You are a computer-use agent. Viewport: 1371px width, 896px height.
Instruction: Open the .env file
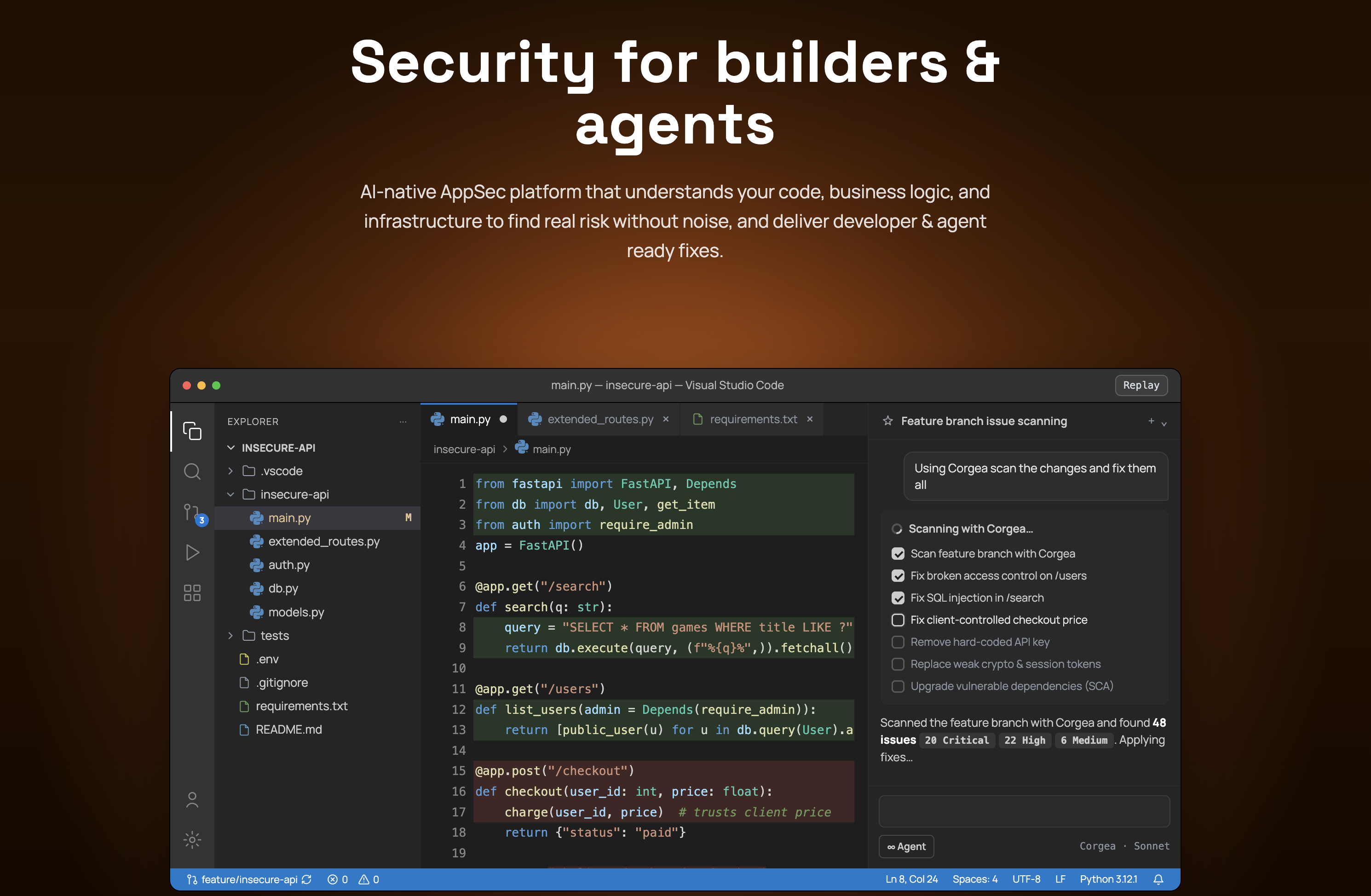(317, 659)
